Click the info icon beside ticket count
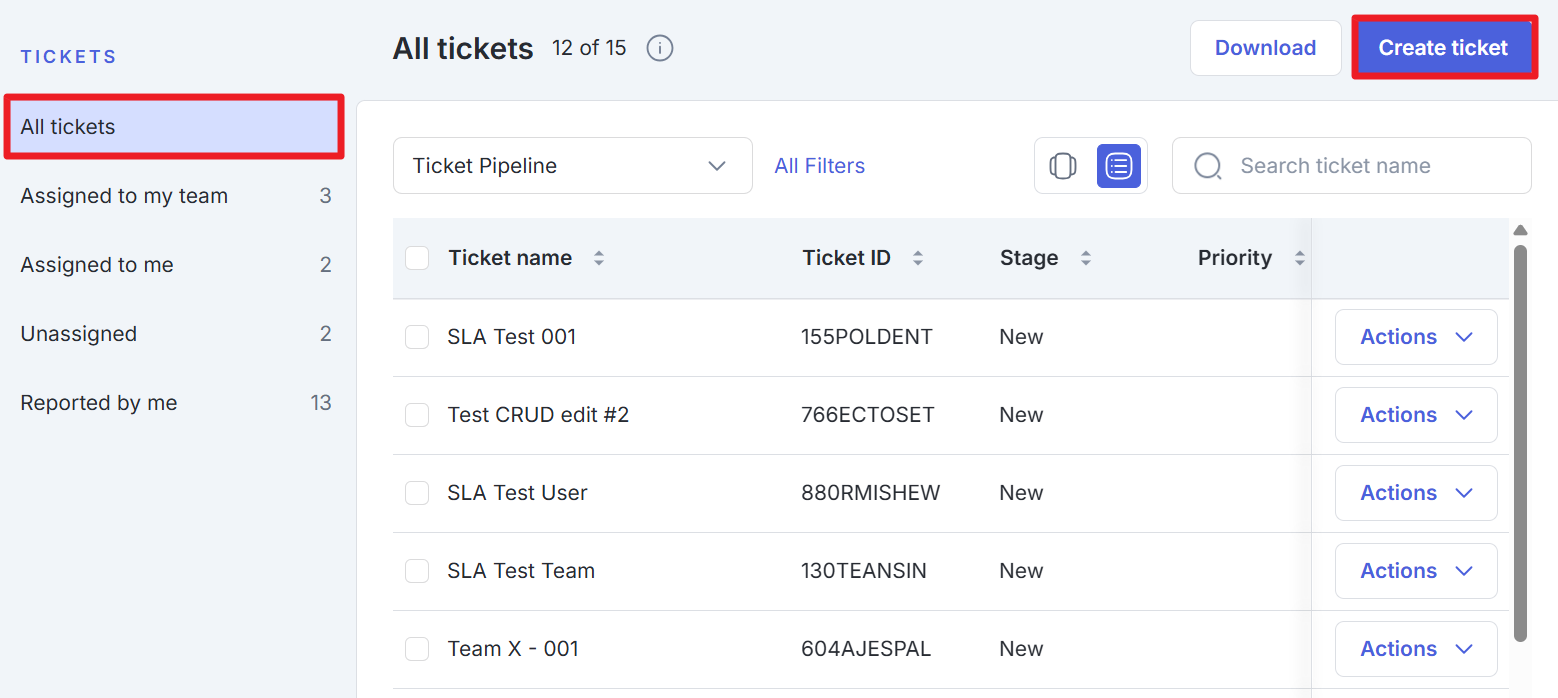This screenshot has width=1558, height=698. point(660,48)
